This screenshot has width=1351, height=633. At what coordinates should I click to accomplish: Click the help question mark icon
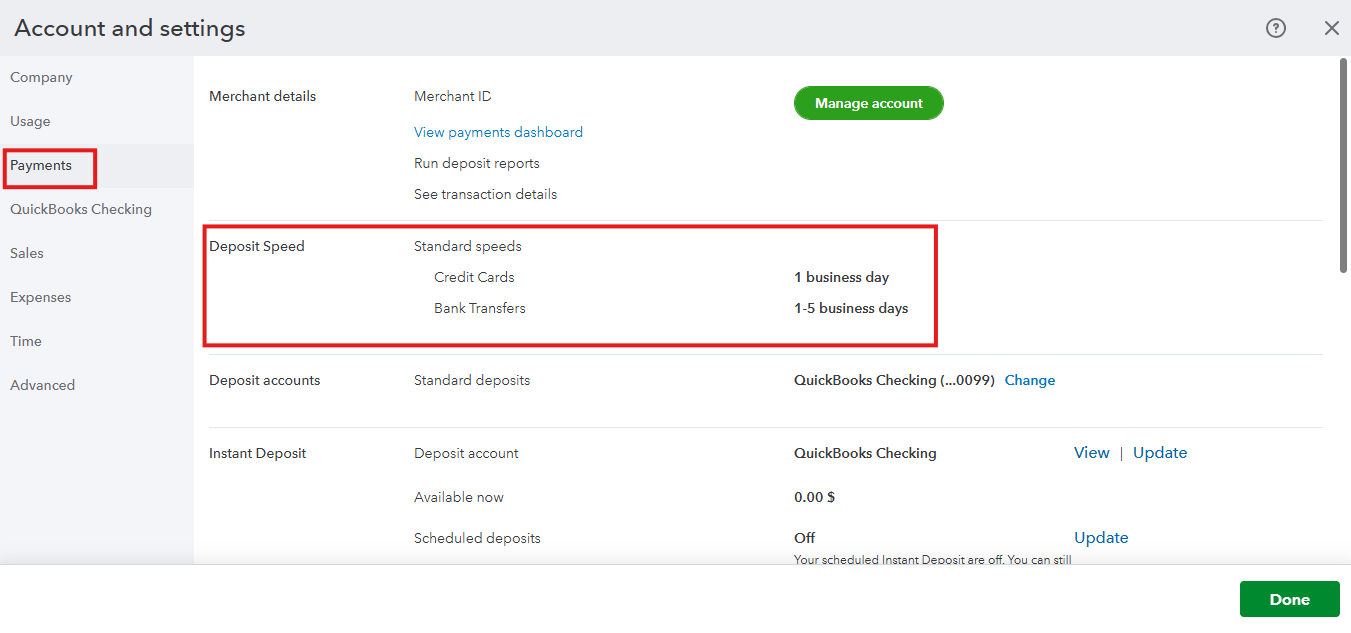pyautogui.click(x=1275, y=28)
